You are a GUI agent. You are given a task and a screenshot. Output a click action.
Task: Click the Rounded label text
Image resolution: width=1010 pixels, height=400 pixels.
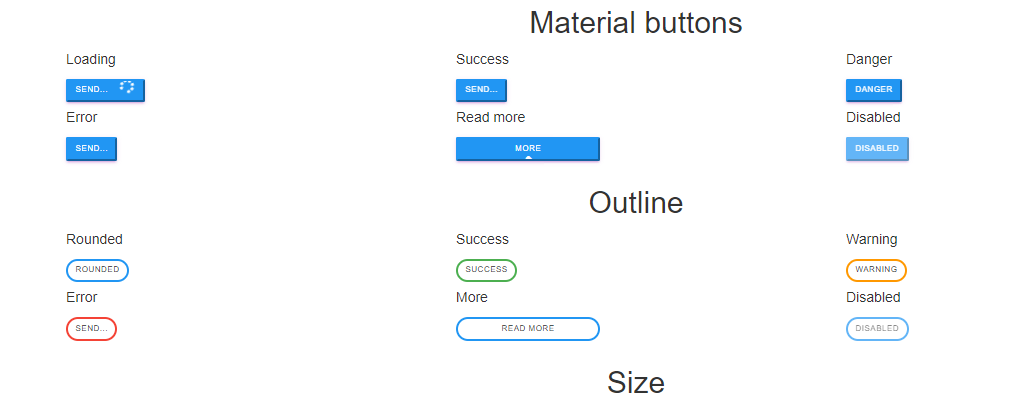pos(94,239)
